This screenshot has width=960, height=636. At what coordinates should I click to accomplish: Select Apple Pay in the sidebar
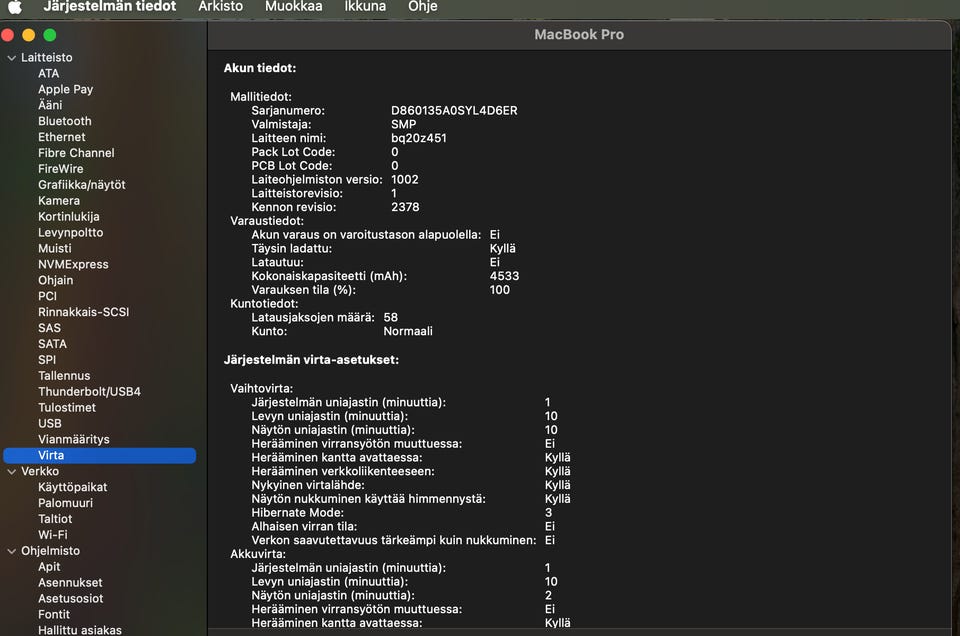click(x=66, y=89)
